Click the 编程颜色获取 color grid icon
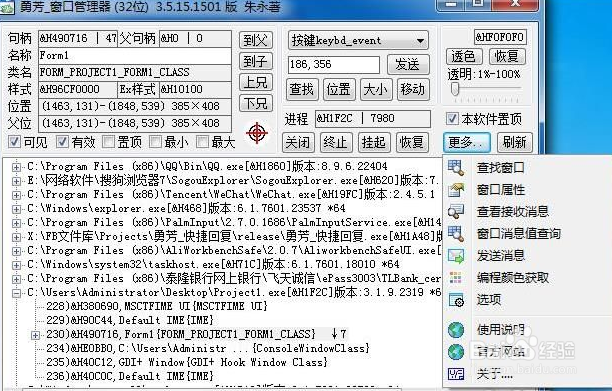This screenshot has width=612, height=391. click(455, 277)
